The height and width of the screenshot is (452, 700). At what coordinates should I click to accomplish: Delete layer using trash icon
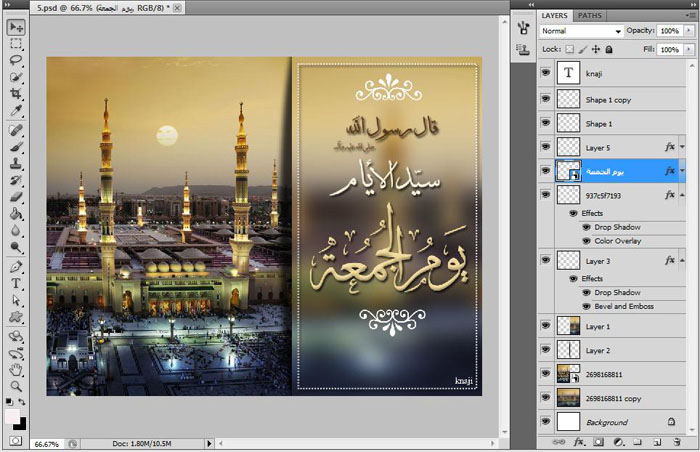[x=677, y=441]
